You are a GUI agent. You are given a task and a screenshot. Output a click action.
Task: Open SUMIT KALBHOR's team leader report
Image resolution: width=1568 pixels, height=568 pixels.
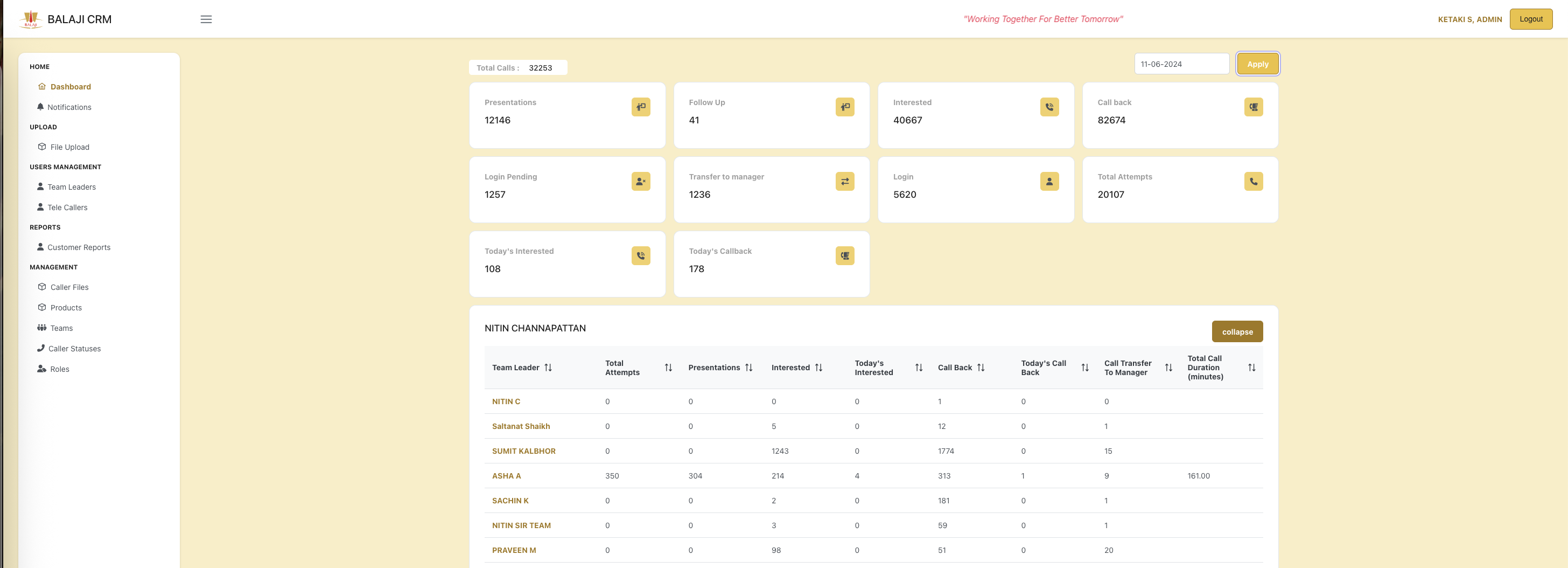[523, 451]
